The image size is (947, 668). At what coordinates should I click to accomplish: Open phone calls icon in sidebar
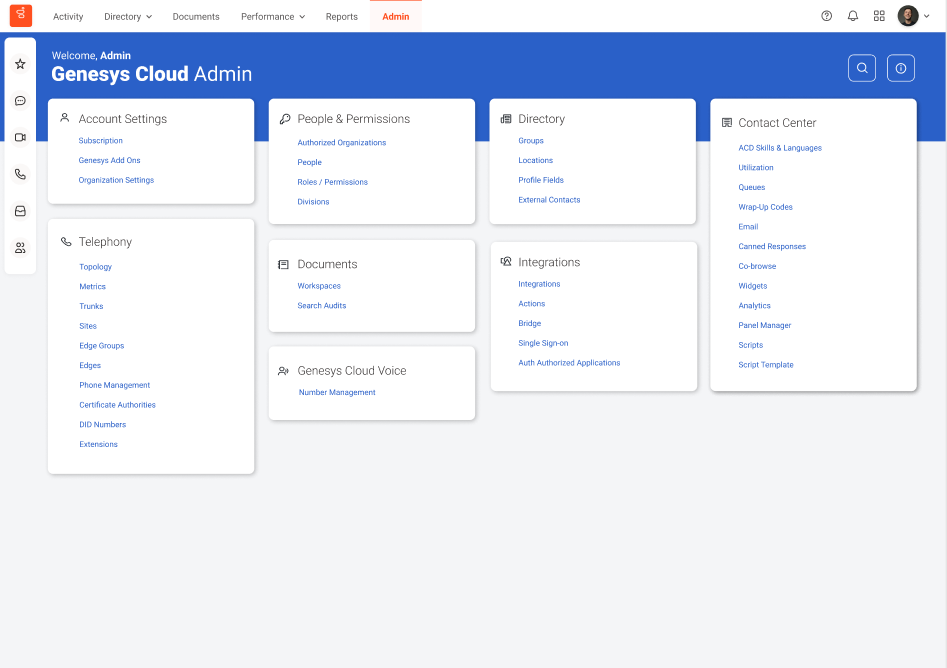(x=20, y=174)
